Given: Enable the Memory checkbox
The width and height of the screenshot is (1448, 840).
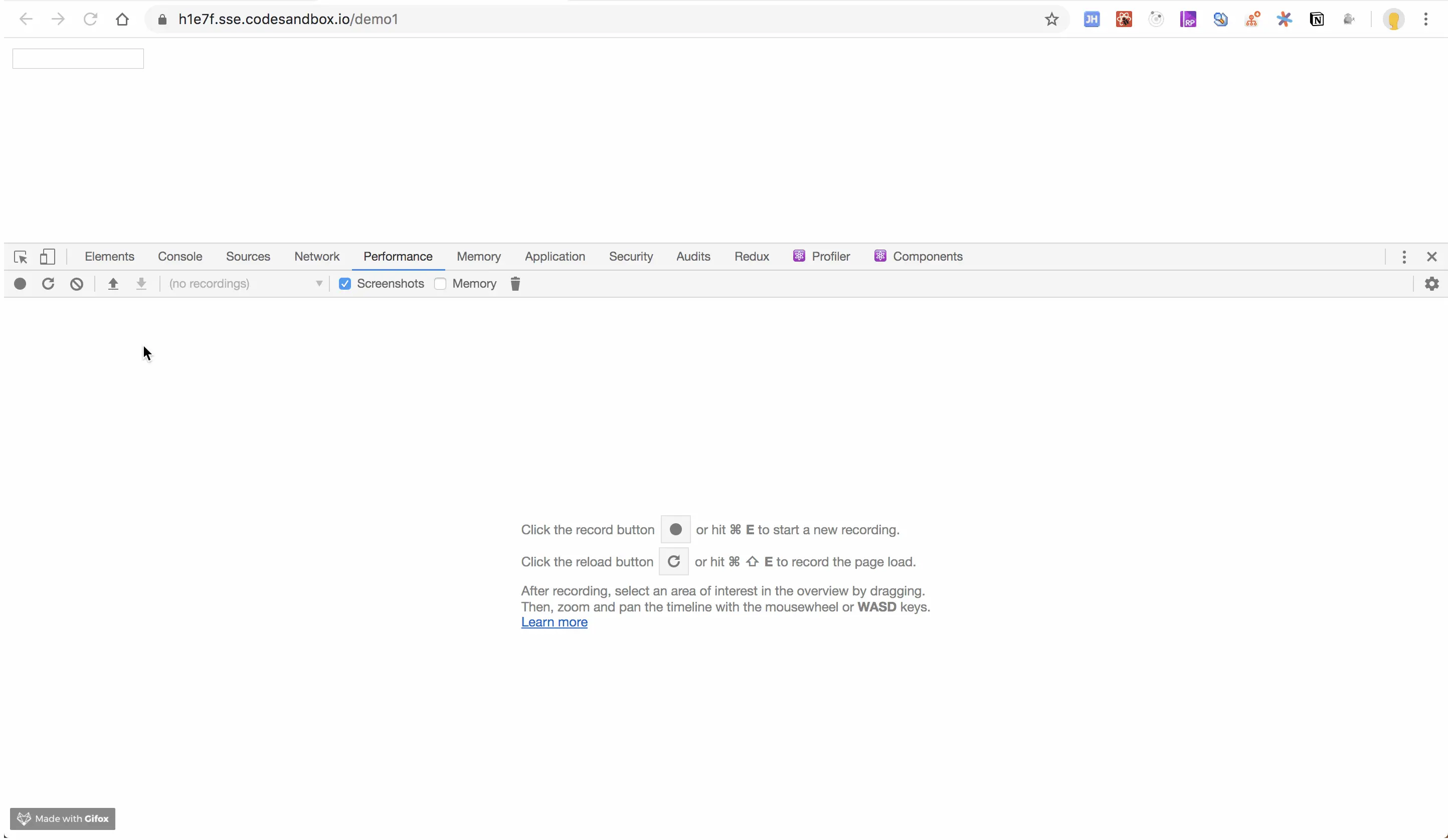Looking at the screenshot, I should tap(440, 284).
